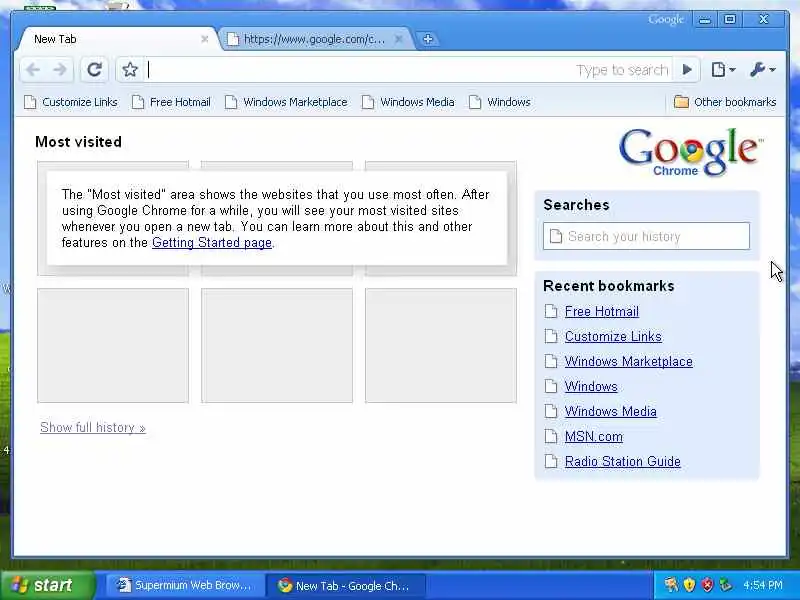Click the red shield tray icon

click(x=708, y=585)
